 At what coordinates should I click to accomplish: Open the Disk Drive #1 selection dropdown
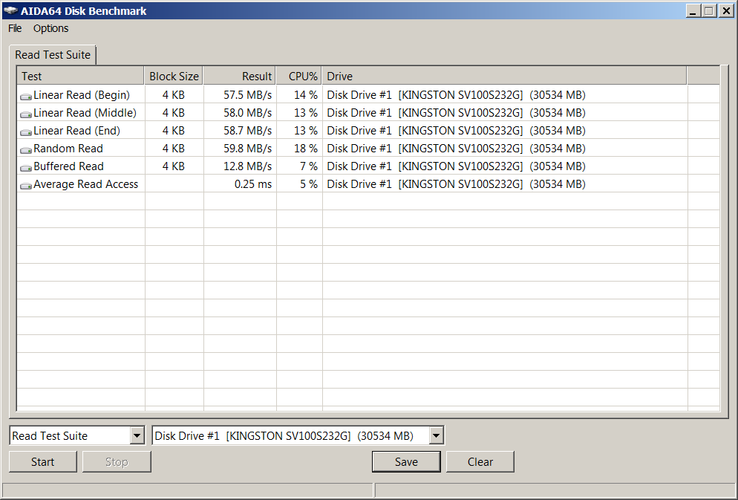pyautogui.click(x=436, y=435)
